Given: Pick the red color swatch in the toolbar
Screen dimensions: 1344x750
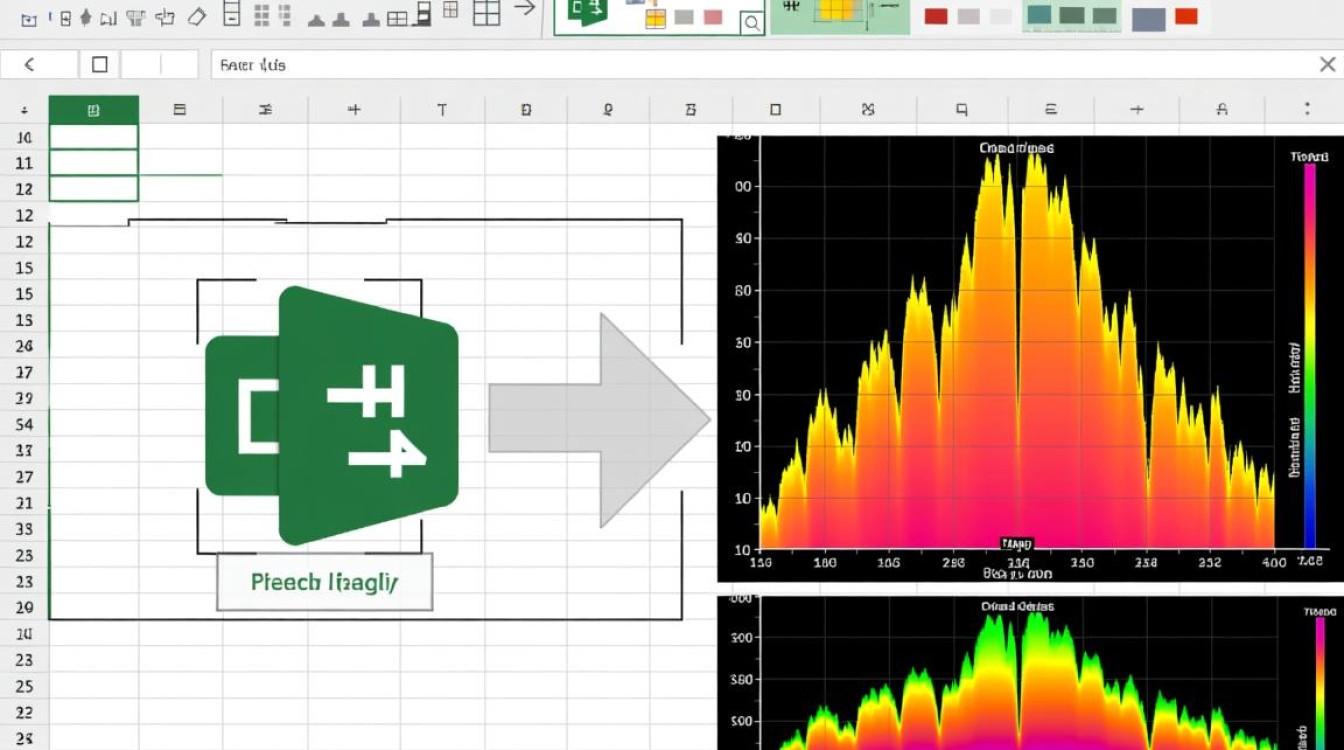Looking at the screenshot, I should pos(936,16).
